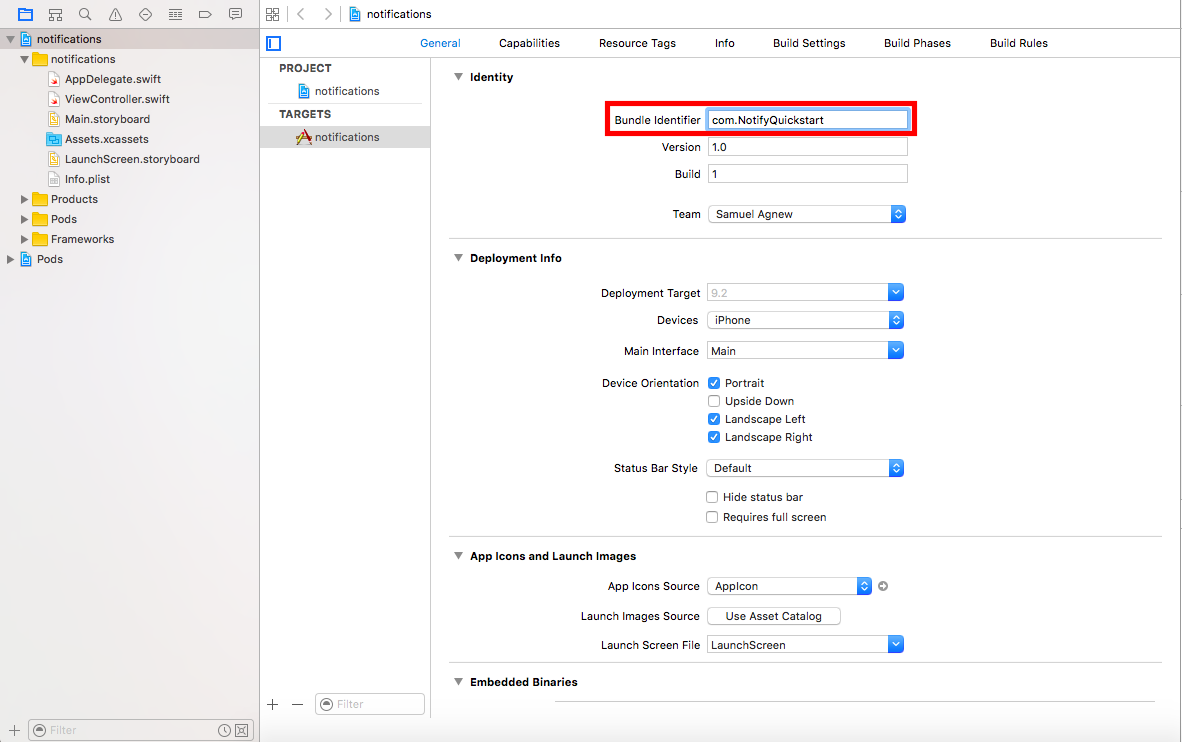The width and height of the screenshot is (1182, 742).
Task: Select Assets.xcassets in the navigator
Action: click(106, 139)
